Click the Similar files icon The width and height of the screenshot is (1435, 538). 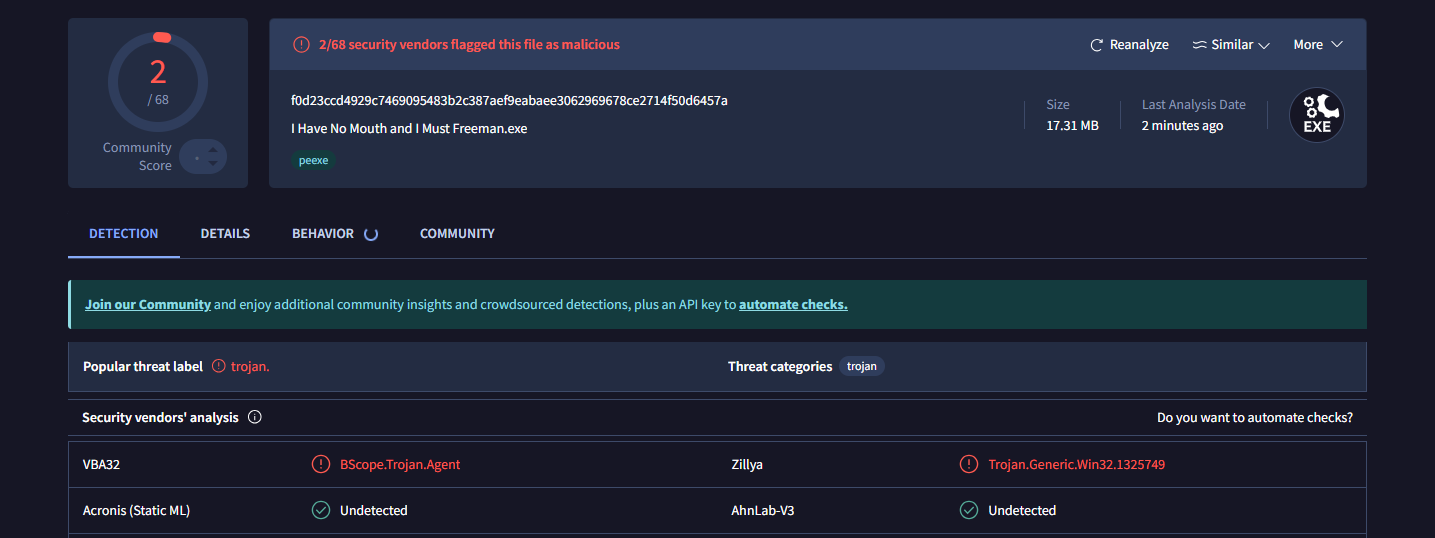coord(1200,45)
